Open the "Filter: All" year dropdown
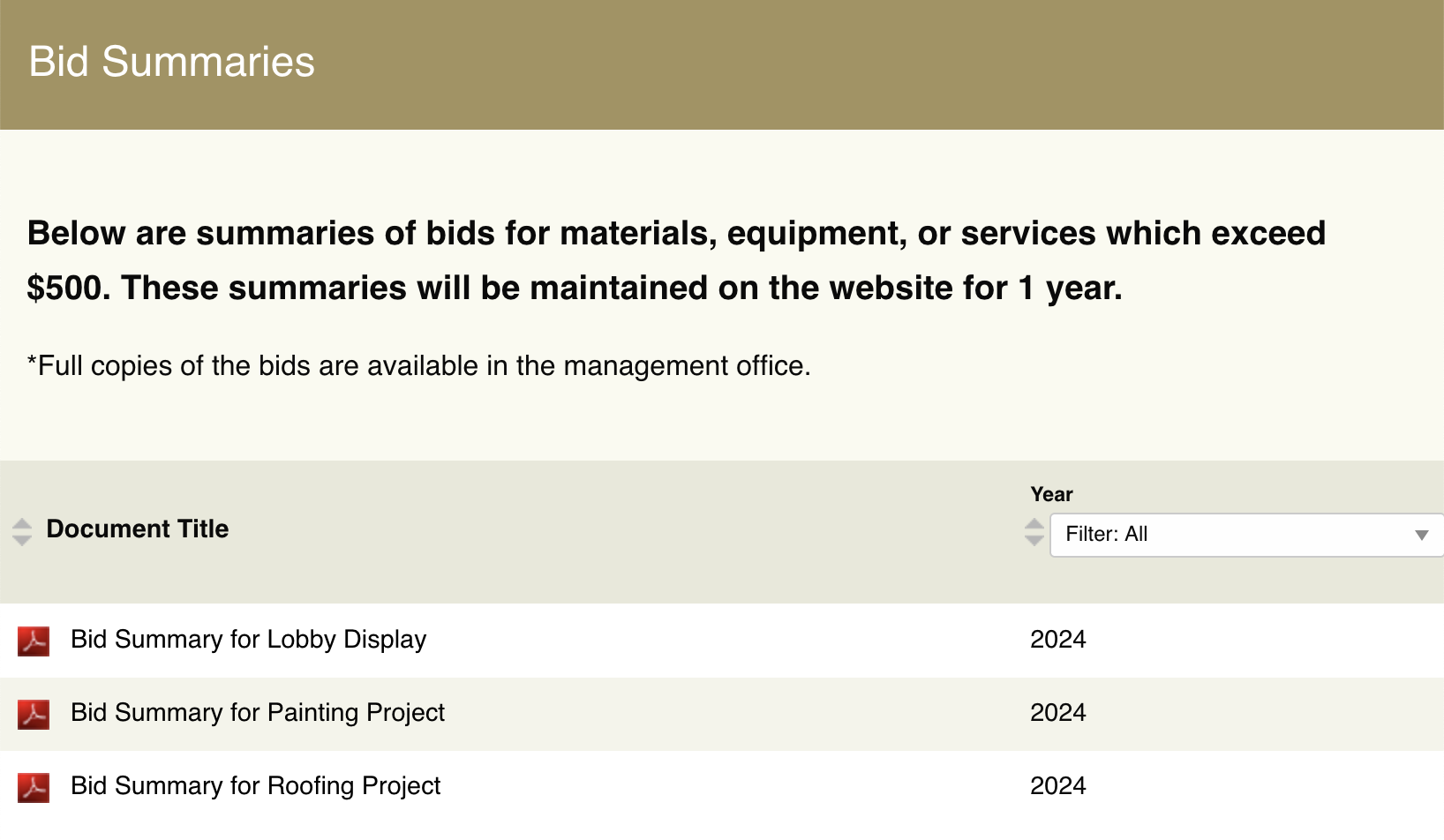The width and height of the screenshot is (1444, 840). [1236, 535]
